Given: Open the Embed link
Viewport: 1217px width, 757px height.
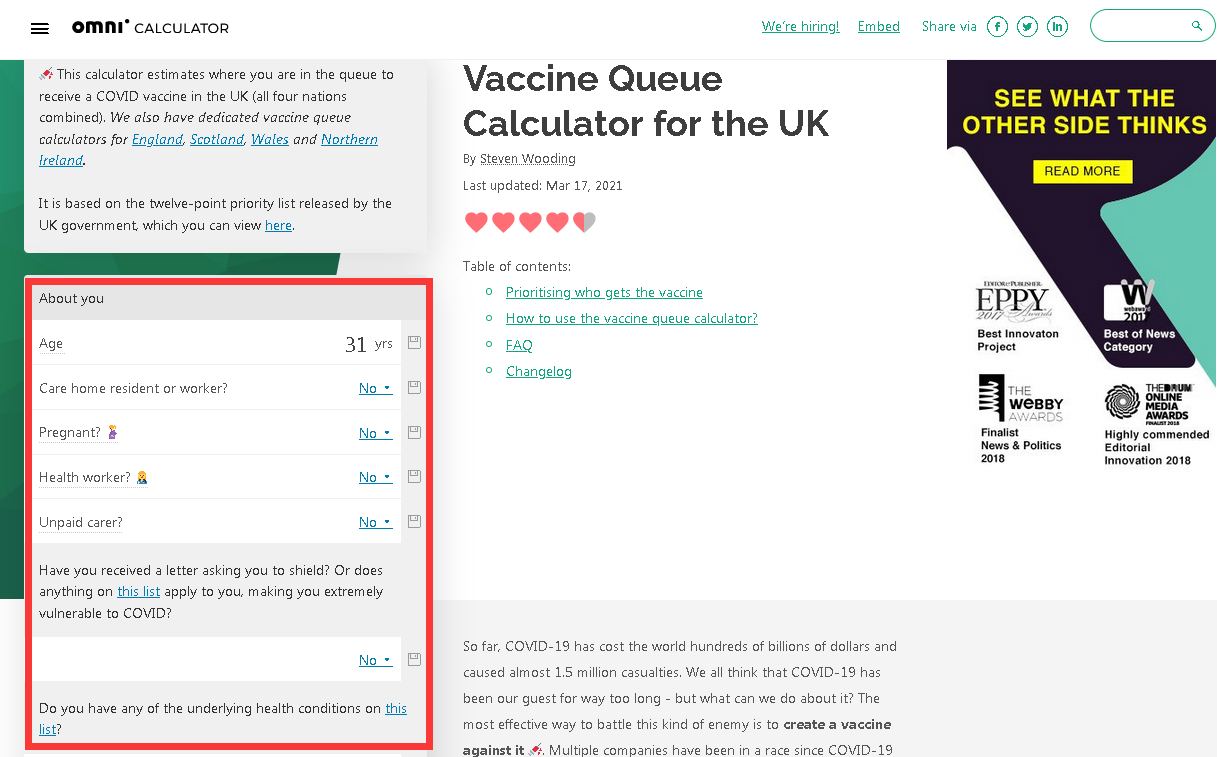Looking at the screenshot, I should pos(879,27).
